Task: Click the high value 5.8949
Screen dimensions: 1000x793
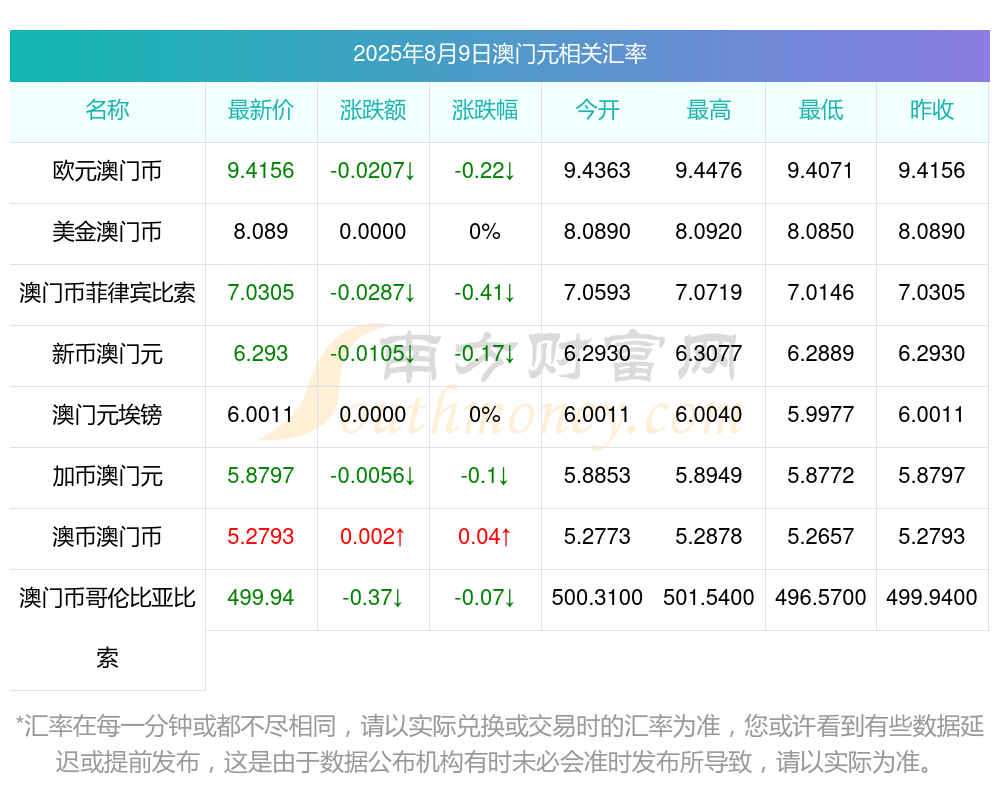Action: click(x=709, y=475)
